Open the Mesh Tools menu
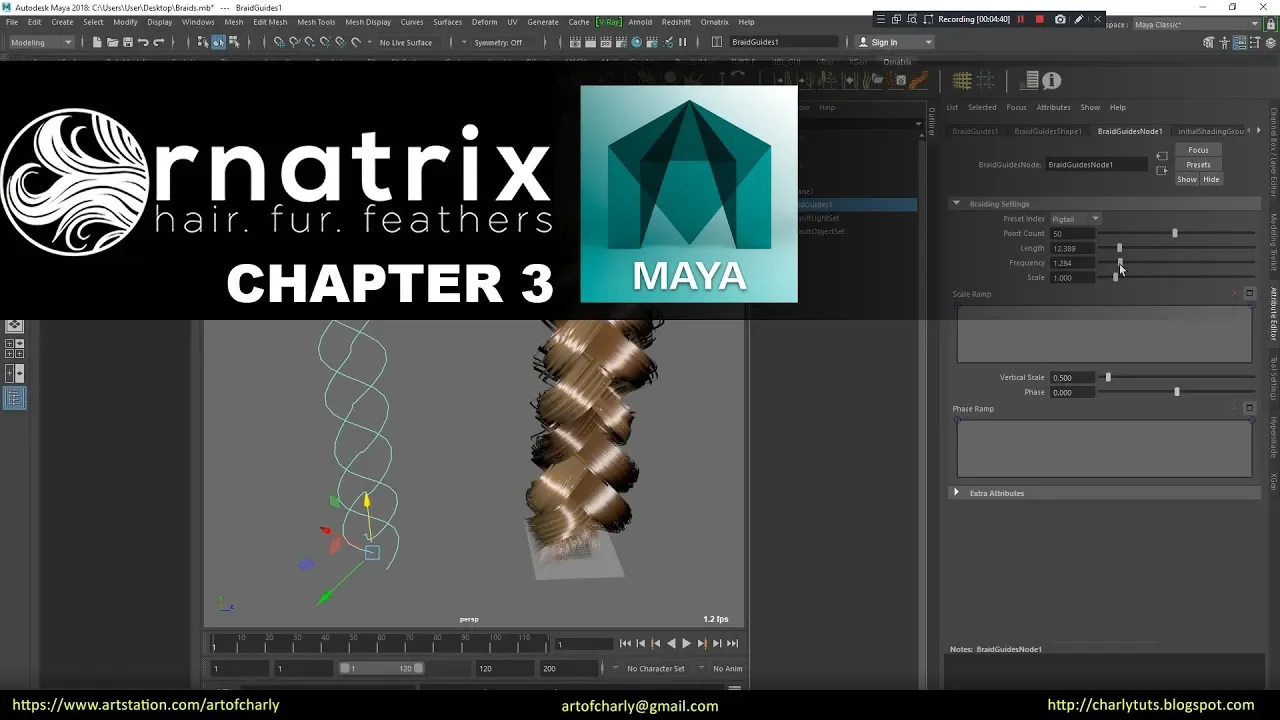This screenshot has height=720, width=1280. point(316,22)
